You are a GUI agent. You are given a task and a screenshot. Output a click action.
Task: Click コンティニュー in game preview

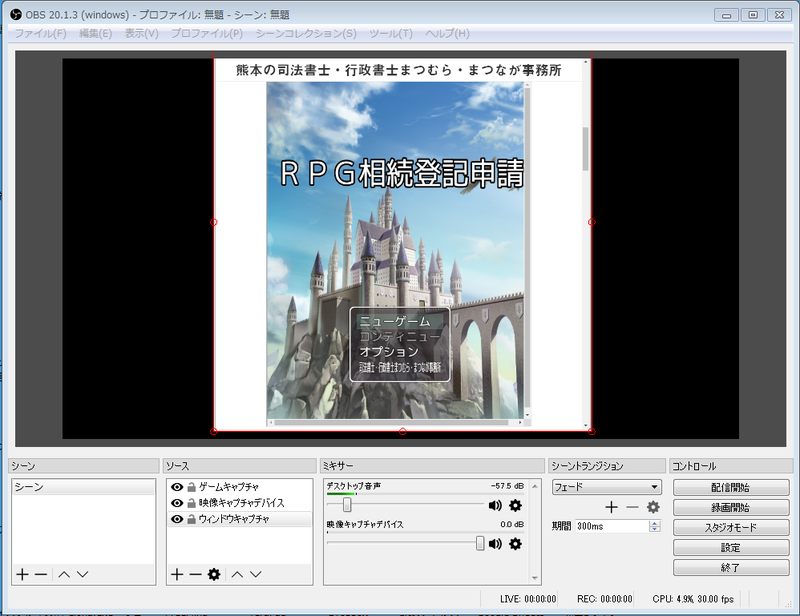pyautogui.click(x=399, y=336)
